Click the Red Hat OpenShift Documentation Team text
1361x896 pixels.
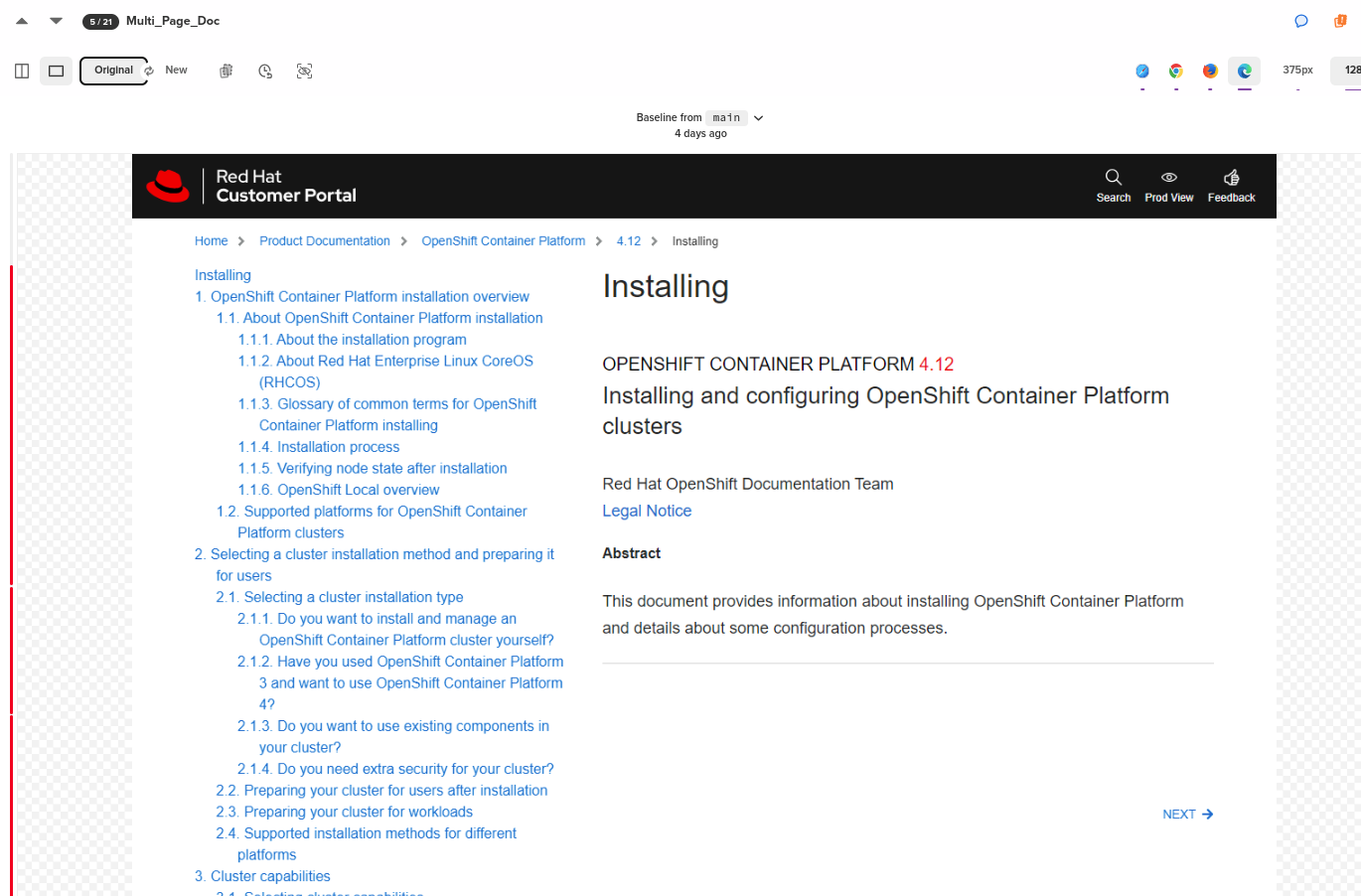(x=748, y=484)
